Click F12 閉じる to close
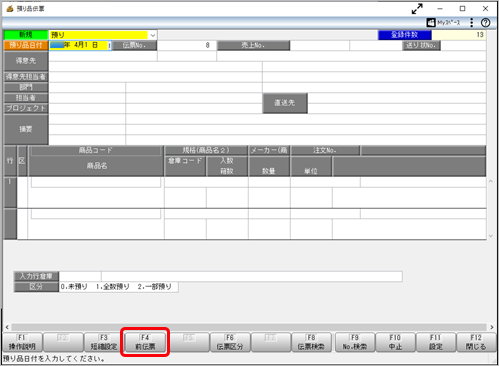 pos(476,342)
